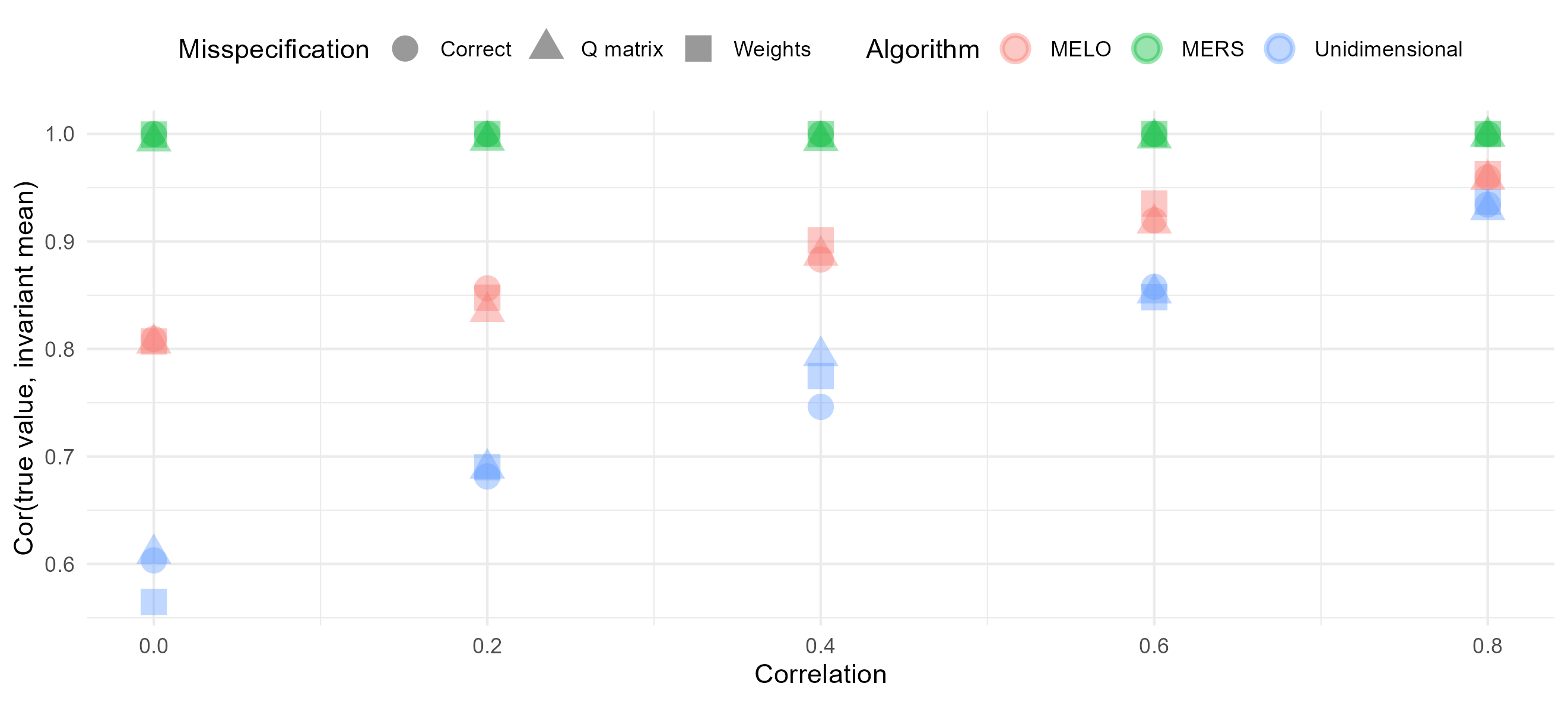Viewport: 1568px width, 702px height.
Task: Click the gray Weights square legend icon
Action: point(698,49)
